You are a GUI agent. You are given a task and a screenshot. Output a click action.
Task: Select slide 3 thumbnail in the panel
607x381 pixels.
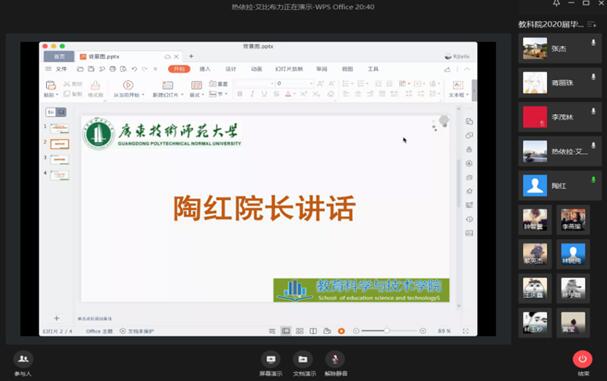pyautogui.click(x=60, y=159)
